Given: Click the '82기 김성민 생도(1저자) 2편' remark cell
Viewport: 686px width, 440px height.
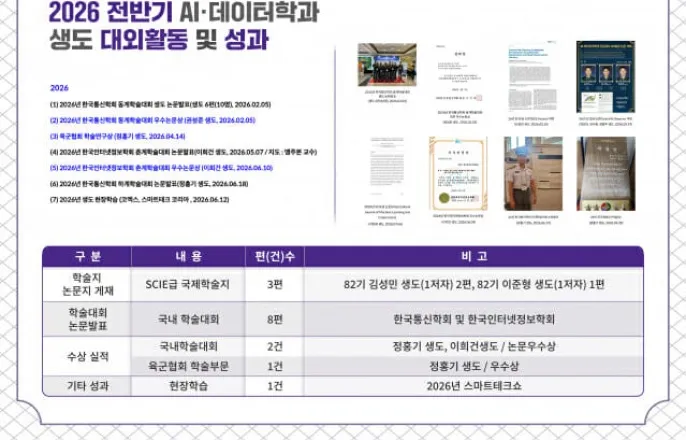Looking at the screenshot, I should (x=474, y=284).
